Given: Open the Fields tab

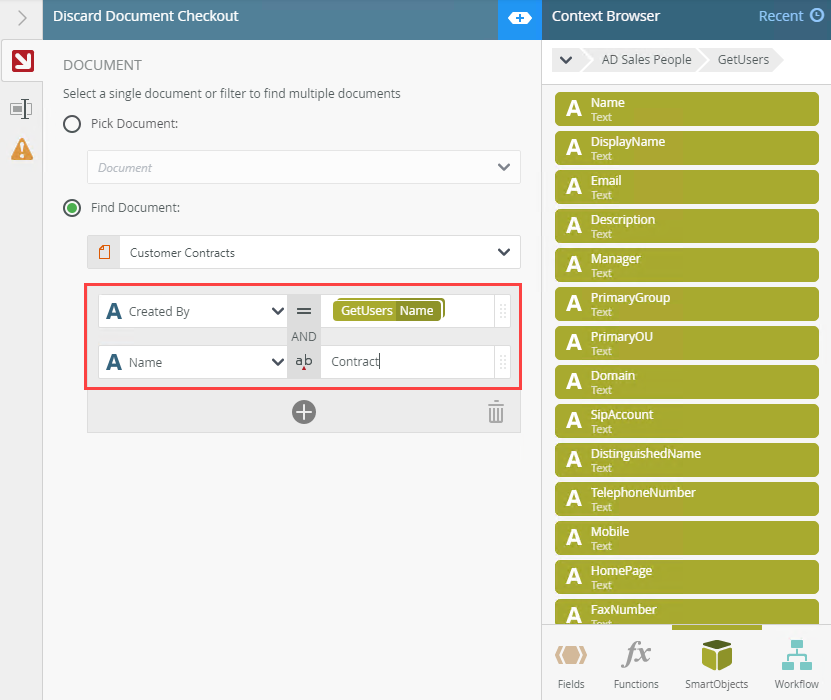Looking at the screenshot, I should (571, 664).
